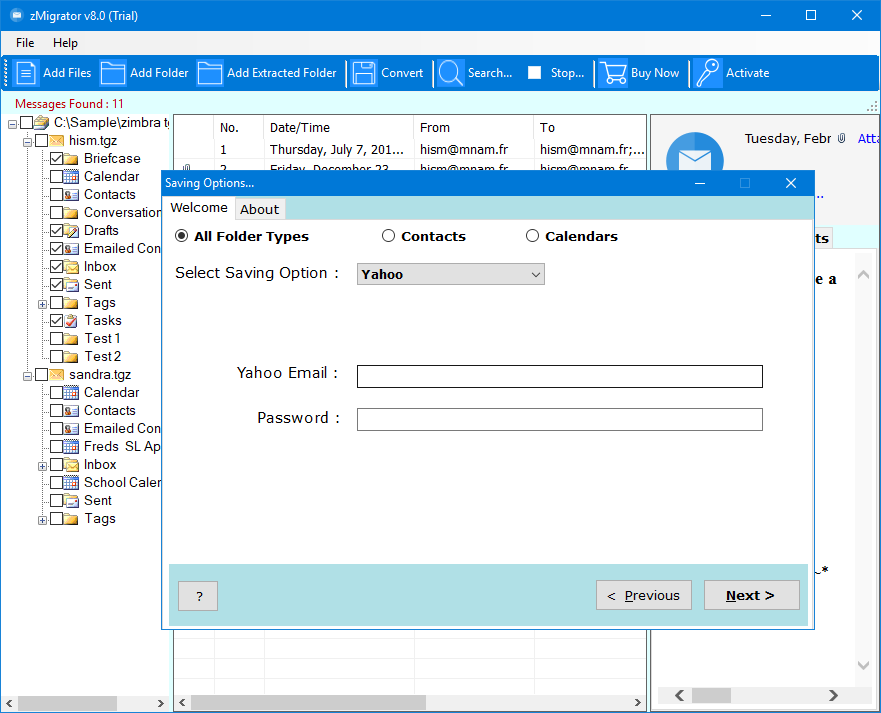Click the Stop square icon
Screen dimensions: 881x713
[x=534, y=72]
